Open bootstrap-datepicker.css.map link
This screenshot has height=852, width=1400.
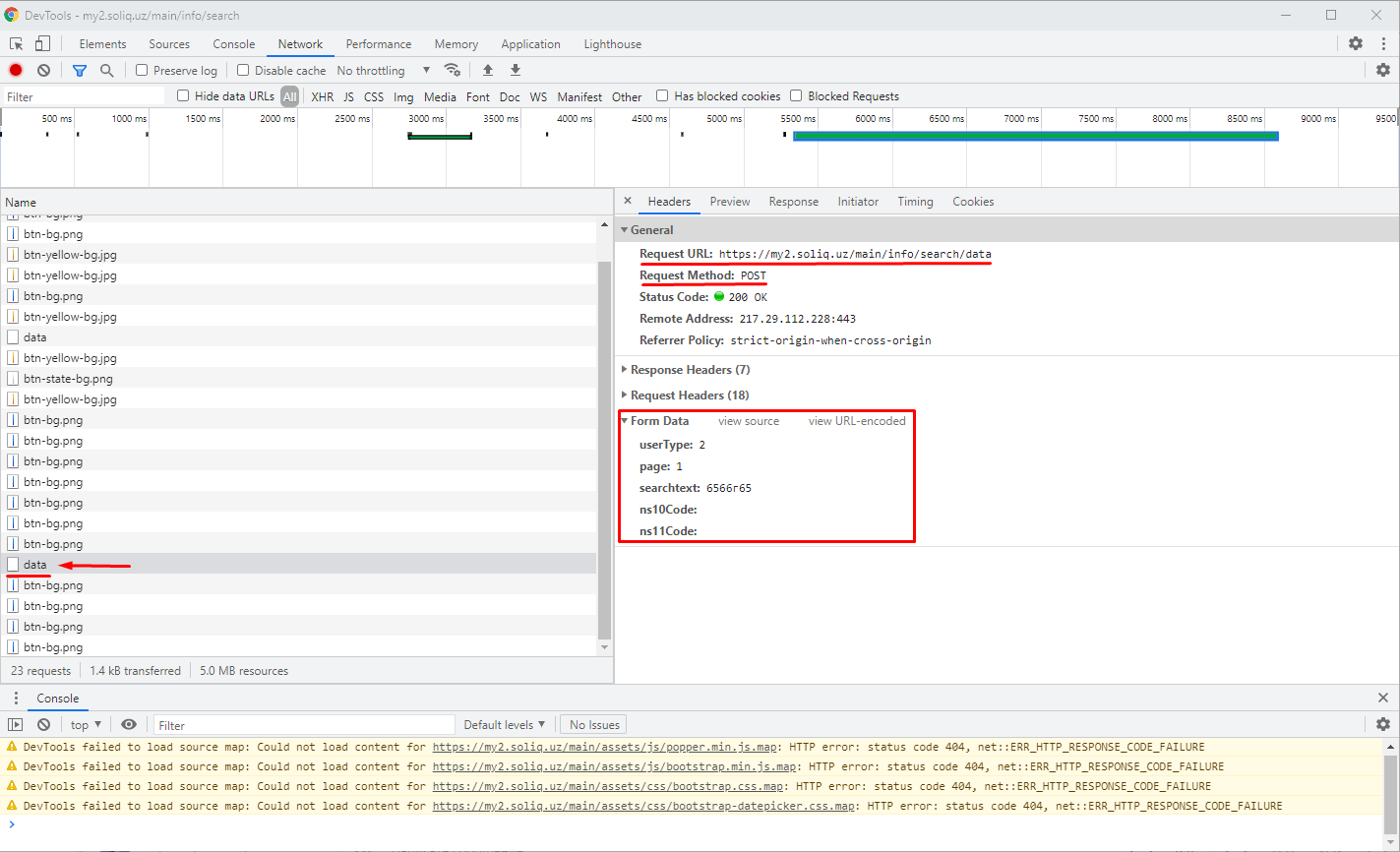(643, 806)
